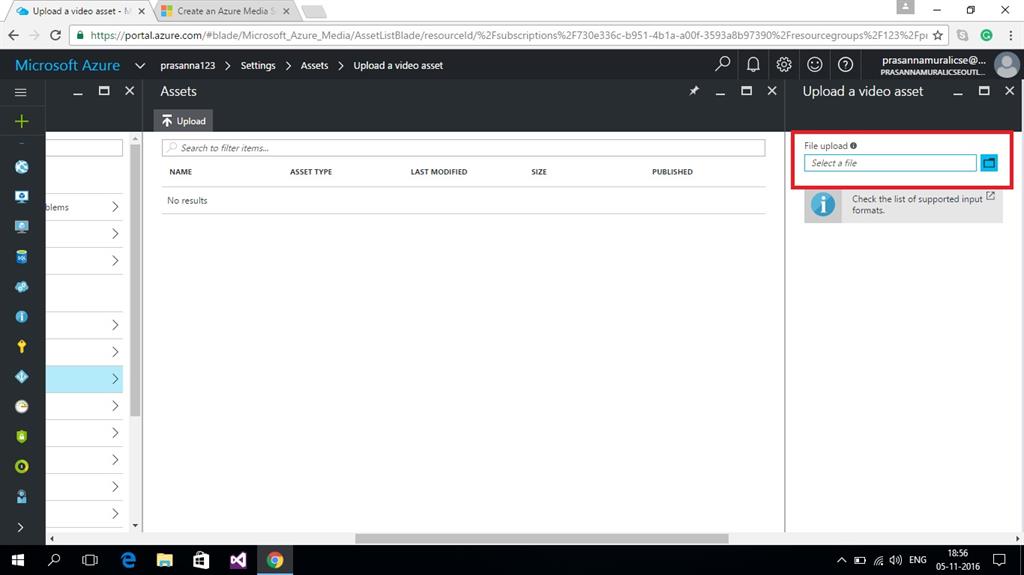Open the person Help support sidebar icon
The height and width of the screenshot is (575, 1024).
tap(22, 497)
